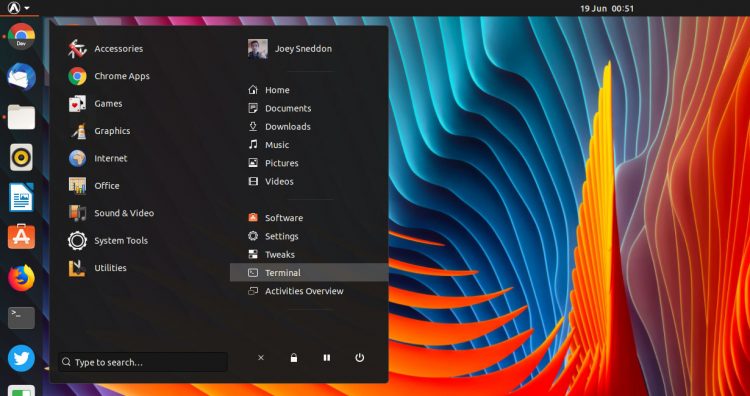Click the Games playing cards icon
The image size is (750, 396).
[x=77, y=103]
